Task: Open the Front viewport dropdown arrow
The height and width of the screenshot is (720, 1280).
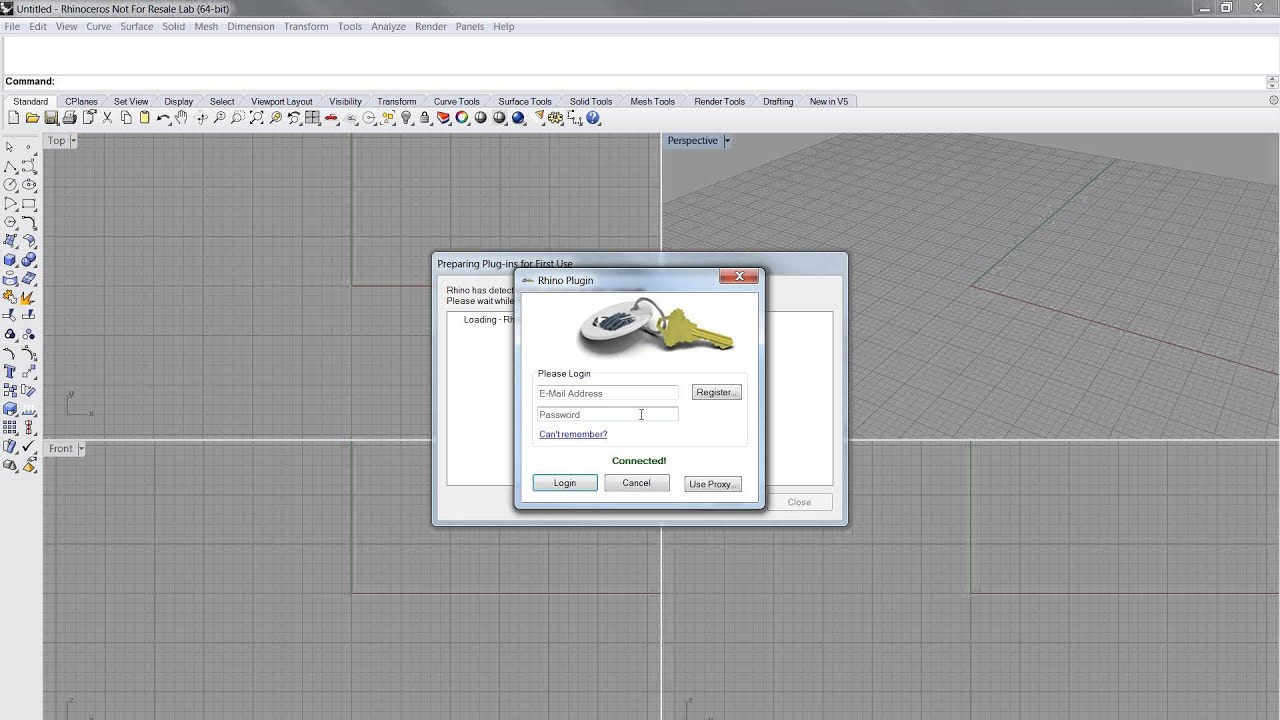Action: [81, 449]
